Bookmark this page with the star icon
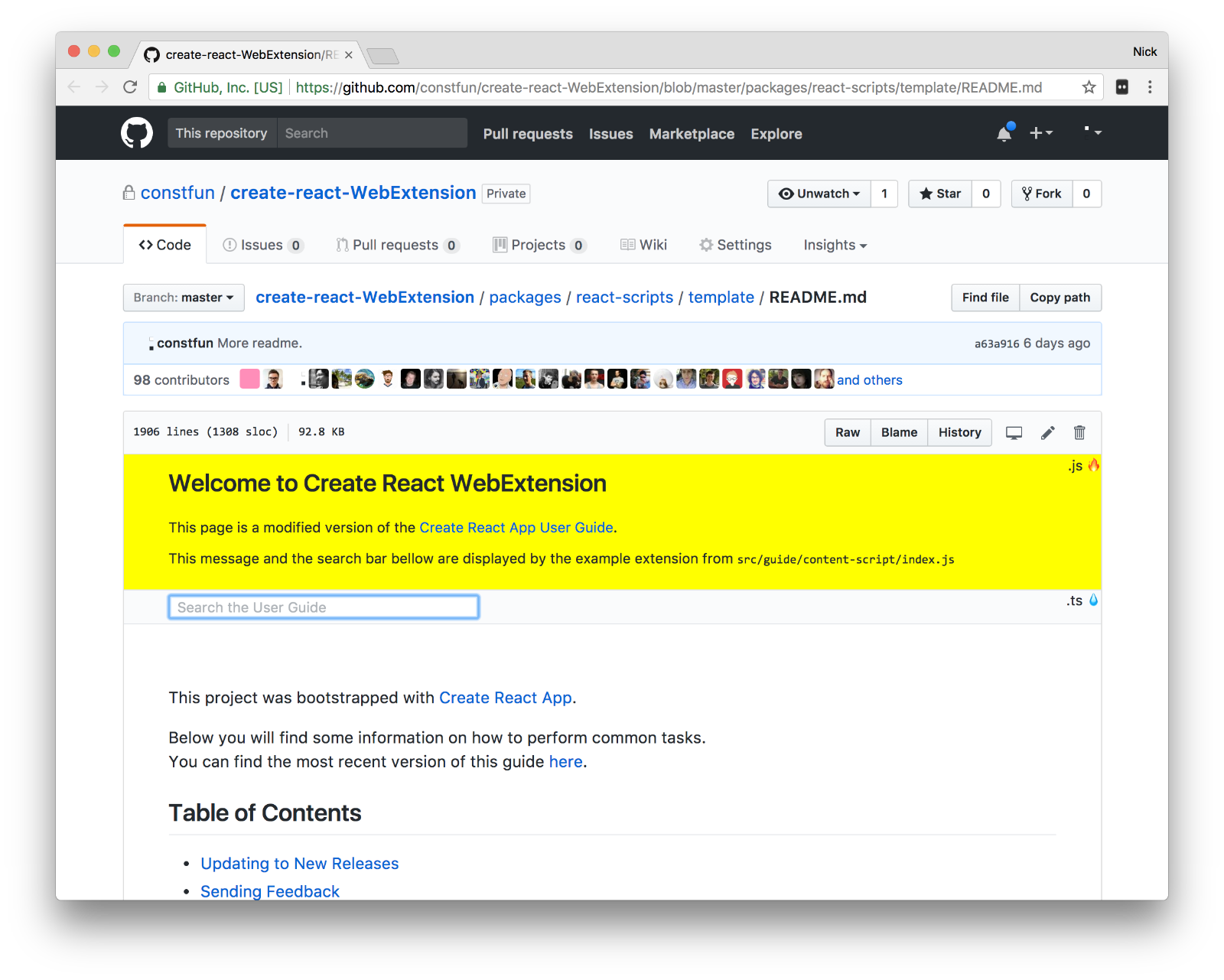This screenshot has width=1224, height=980. coord(1089,87)
